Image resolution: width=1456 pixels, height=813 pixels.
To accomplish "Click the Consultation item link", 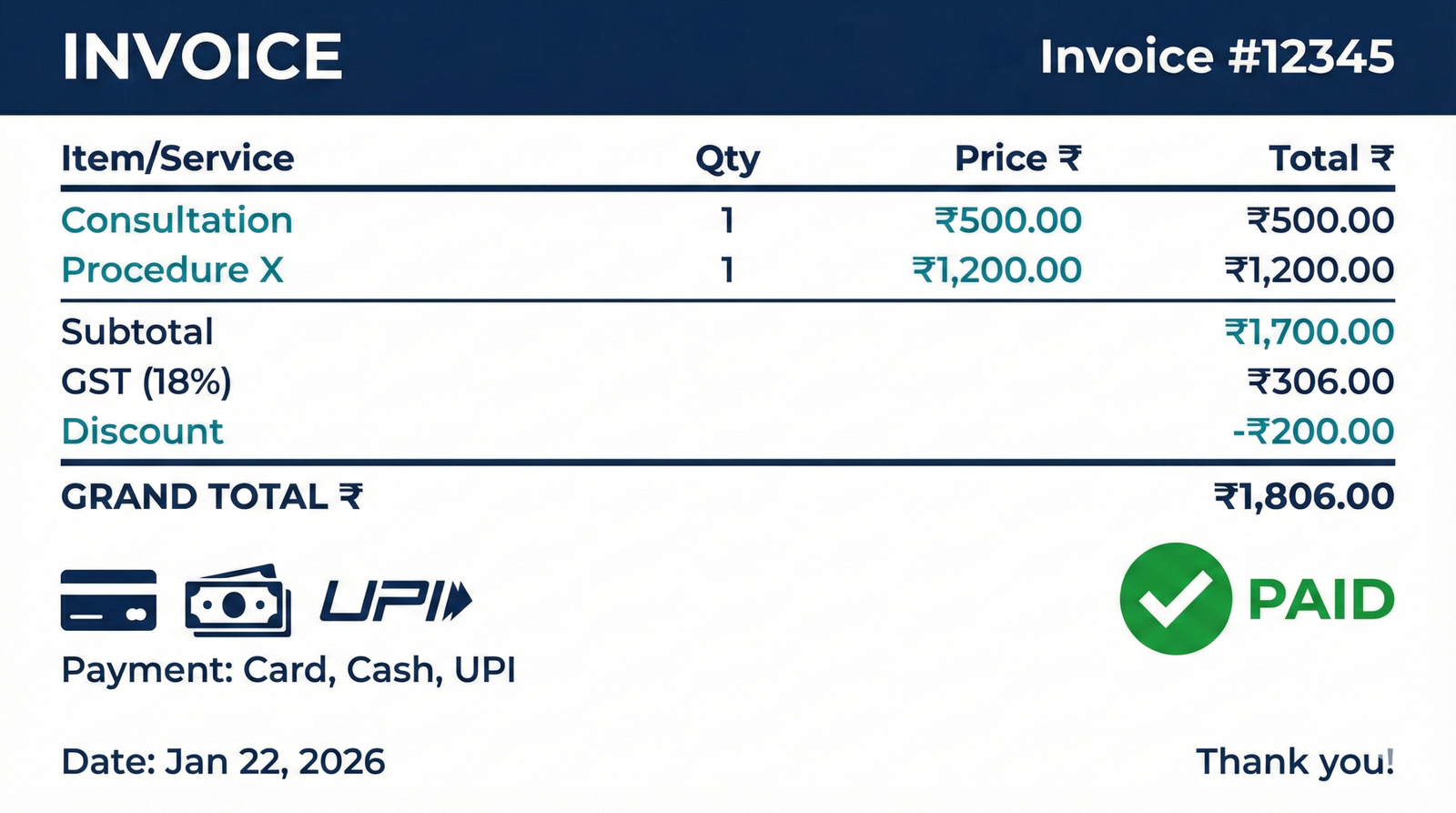I will (177, 220).
